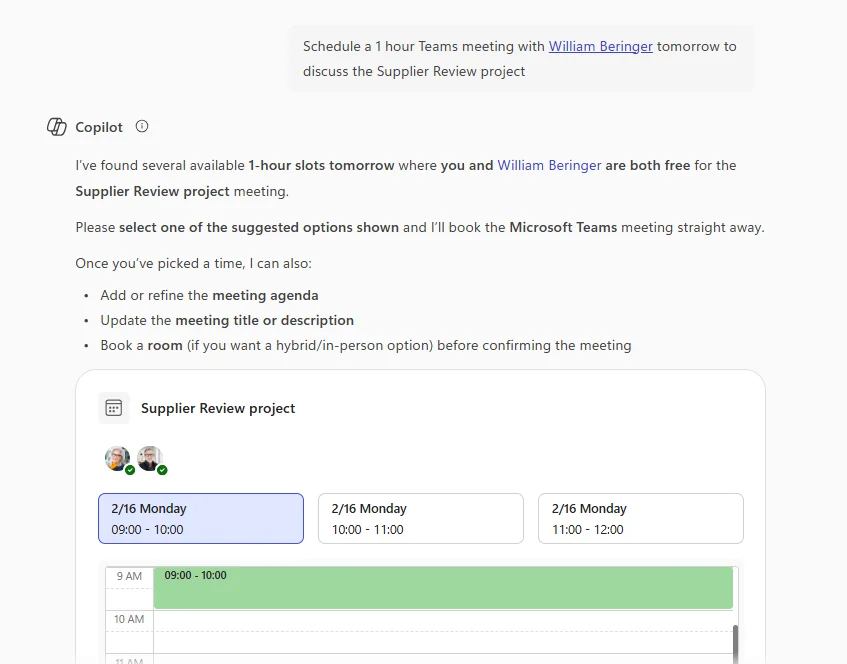Image resolution: width=847 pixels, height=664 pixels.
Task: Click the 10 AM time label
Action: (x=129, y=619)
